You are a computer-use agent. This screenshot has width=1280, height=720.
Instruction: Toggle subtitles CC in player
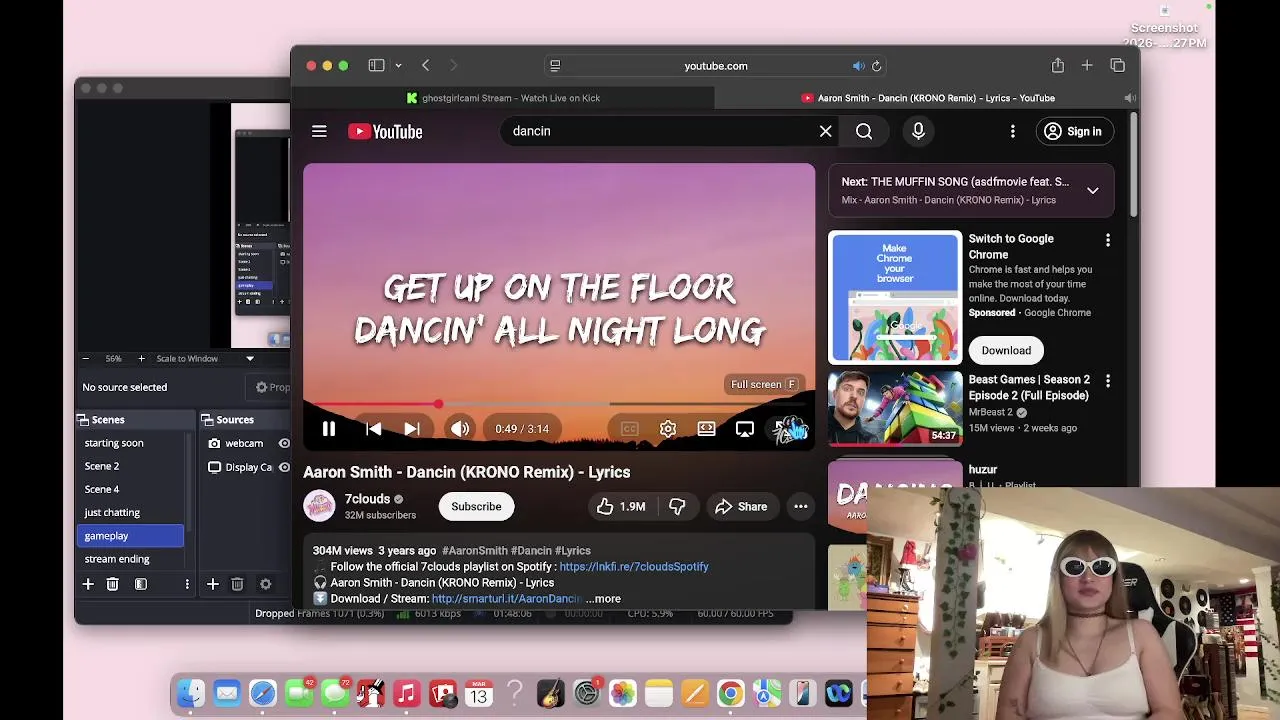pyautogui.click(x=629, y=429)
